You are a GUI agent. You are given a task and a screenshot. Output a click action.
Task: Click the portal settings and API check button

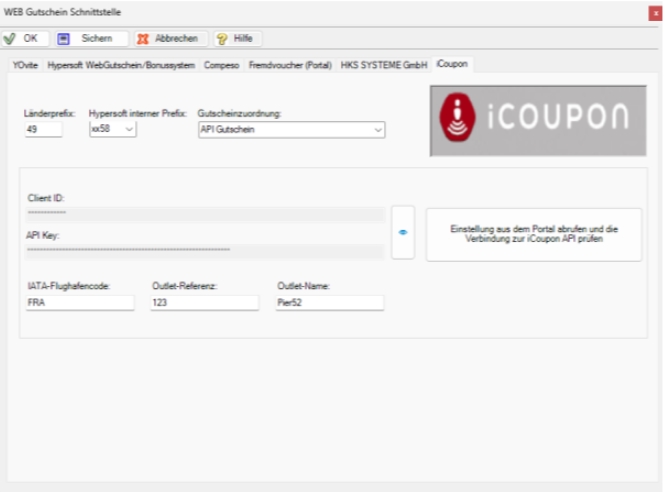tap(533, 235)
